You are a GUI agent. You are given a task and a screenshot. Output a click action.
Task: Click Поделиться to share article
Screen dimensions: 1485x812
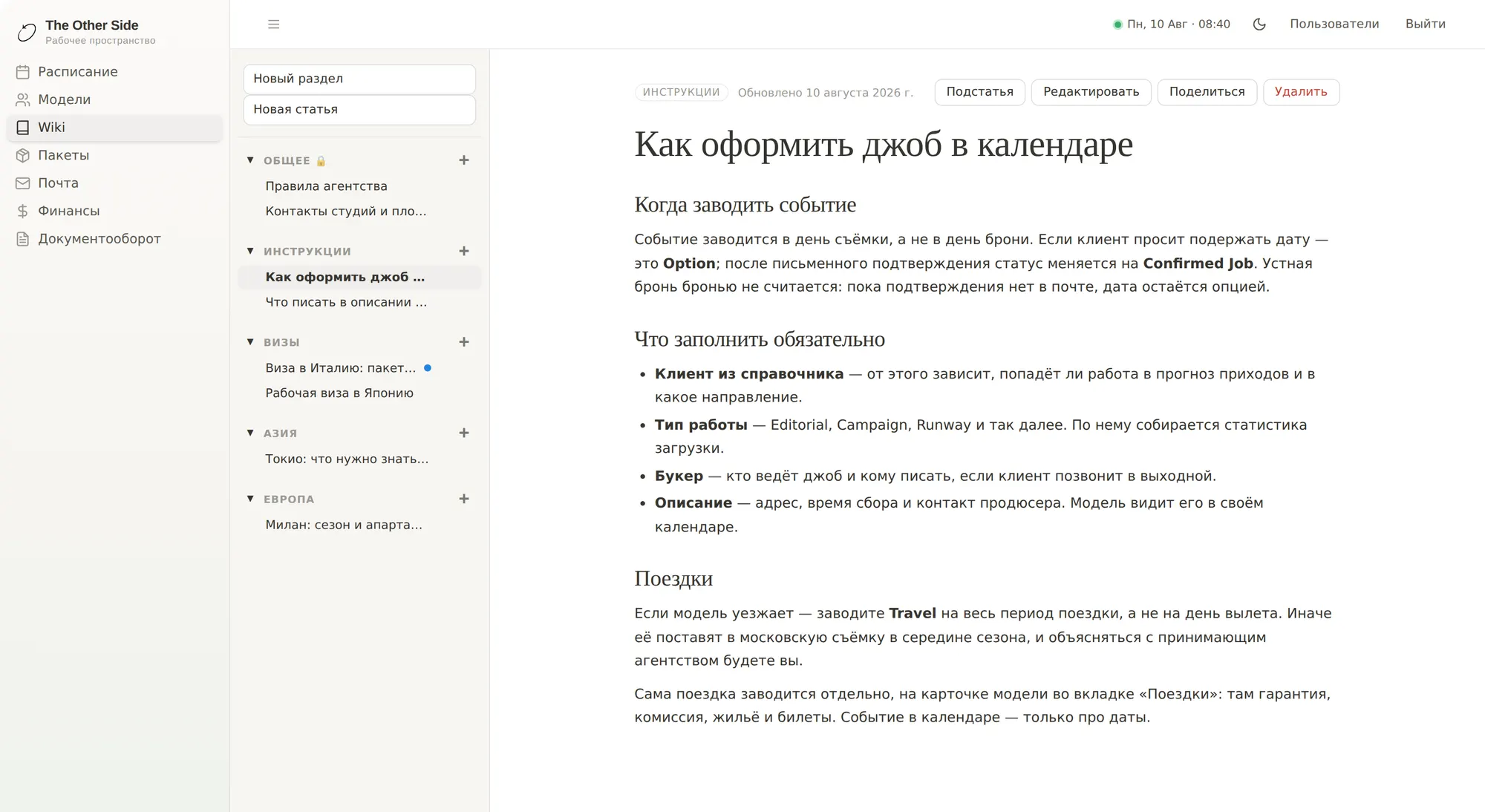coord(1207,92)
